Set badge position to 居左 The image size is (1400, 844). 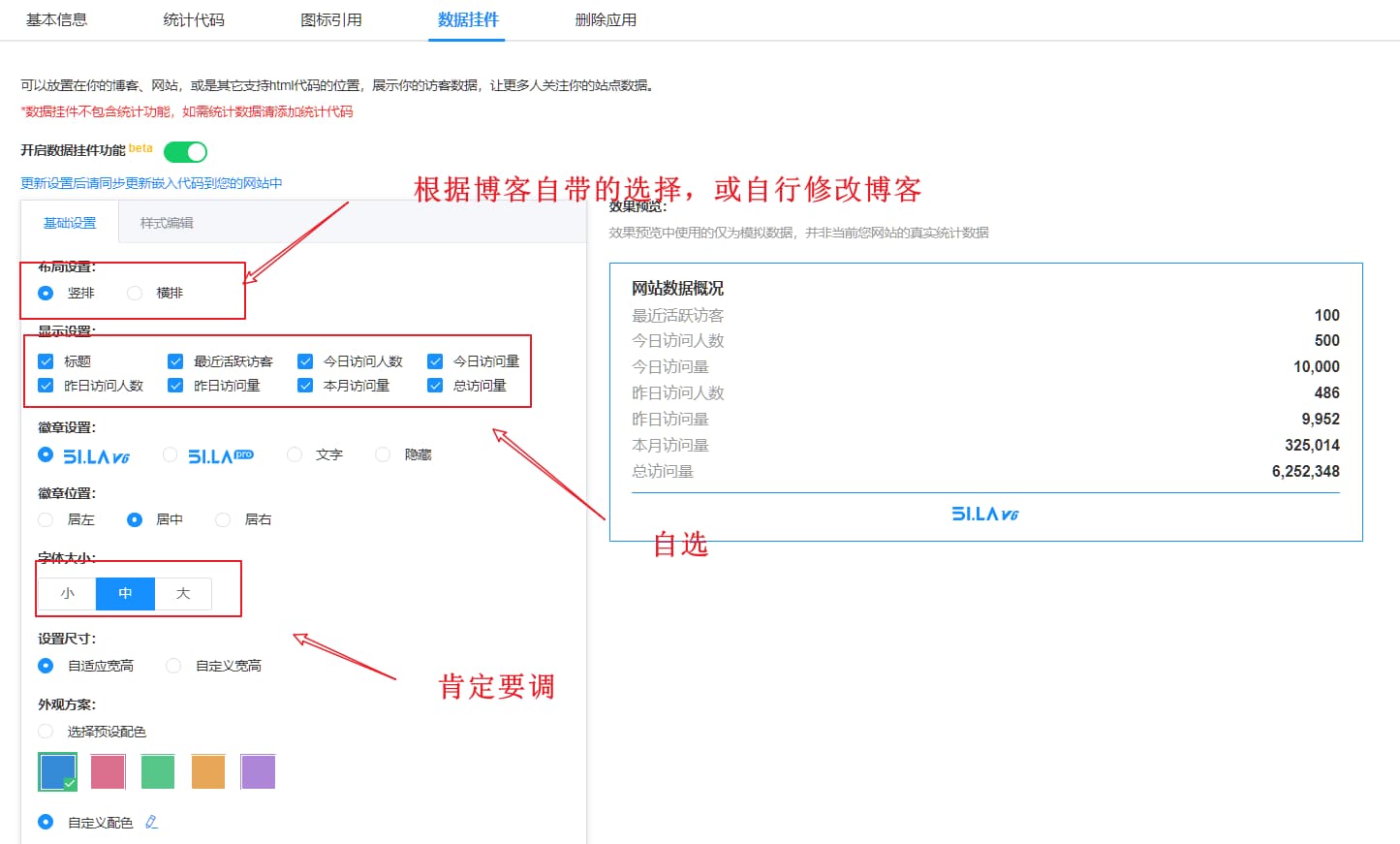tap(46, 520)
